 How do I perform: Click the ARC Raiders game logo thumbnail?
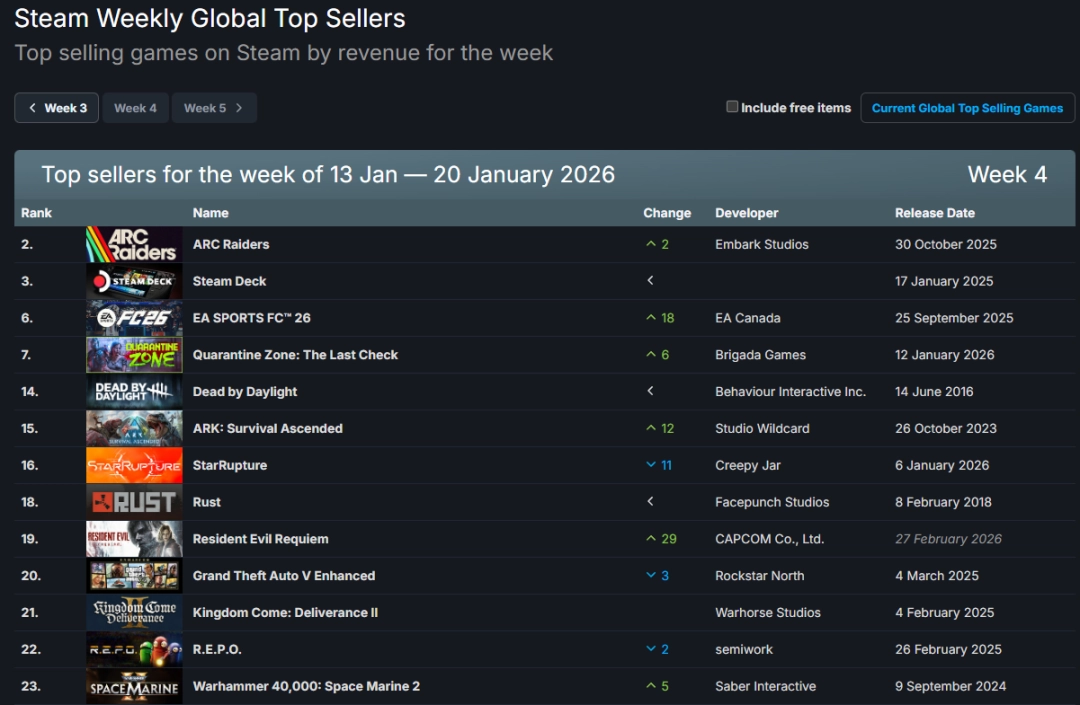pyautogui.click(x=134, y=244)
